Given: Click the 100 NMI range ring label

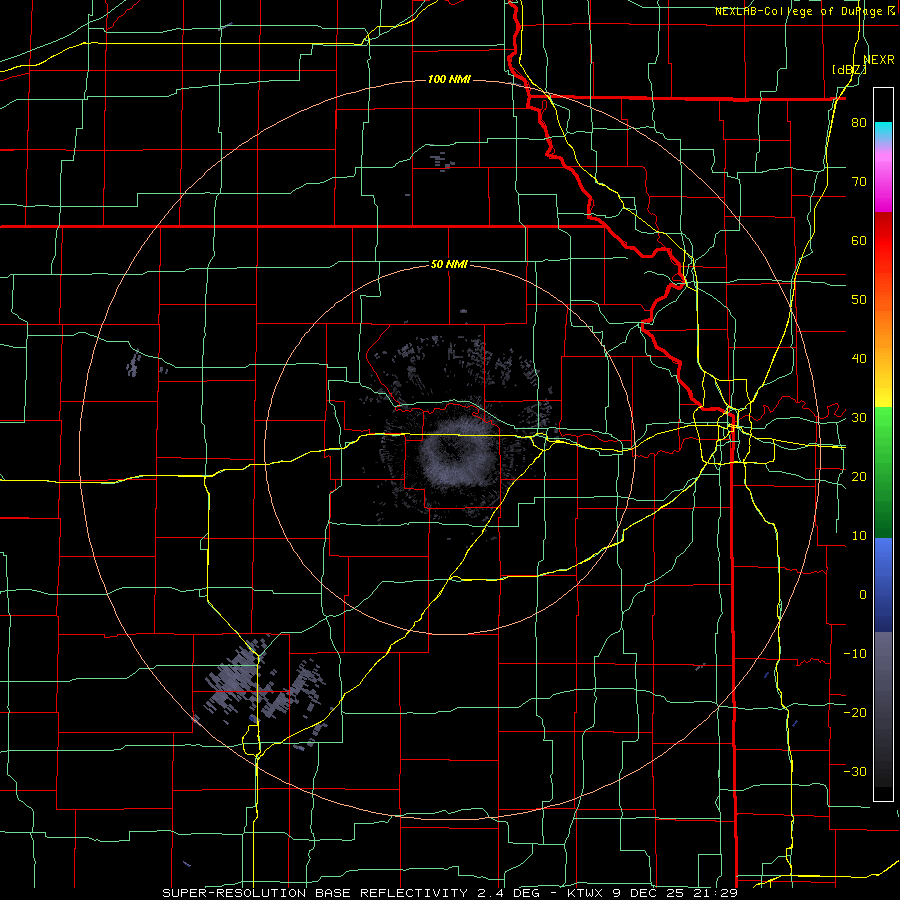Looking at the screenshot, I should (x=449, y=79).
